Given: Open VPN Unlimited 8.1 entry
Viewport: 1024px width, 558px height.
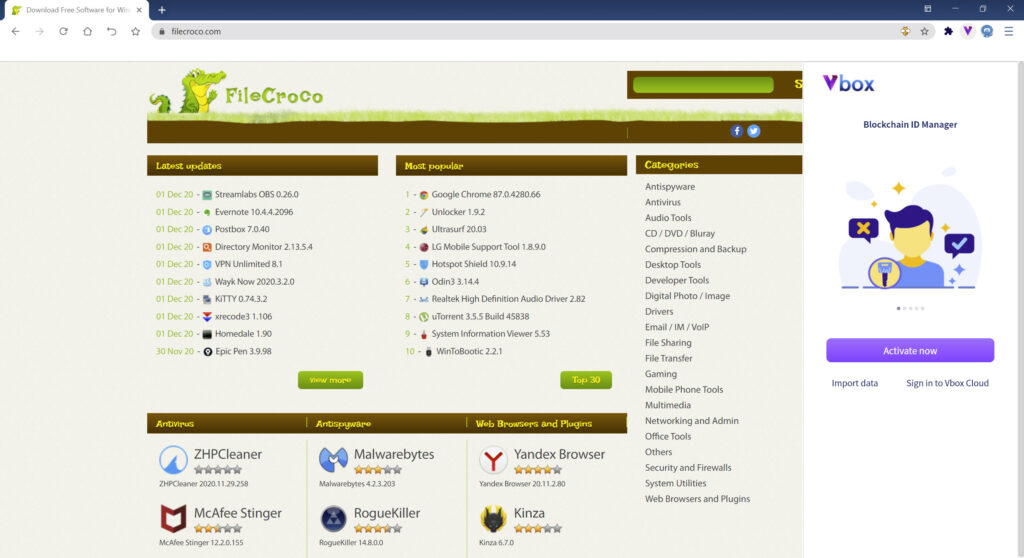Looking at the screenshot, I should tap(248, 265).
